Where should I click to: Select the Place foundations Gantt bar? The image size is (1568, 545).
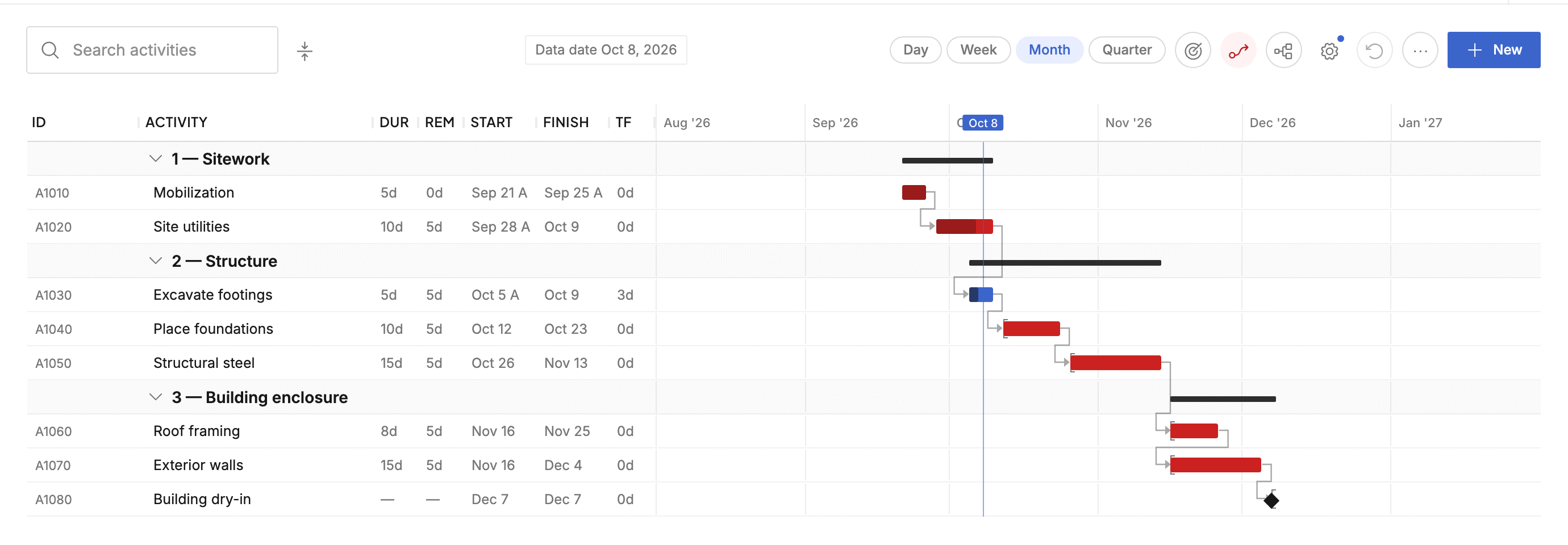1032,329
